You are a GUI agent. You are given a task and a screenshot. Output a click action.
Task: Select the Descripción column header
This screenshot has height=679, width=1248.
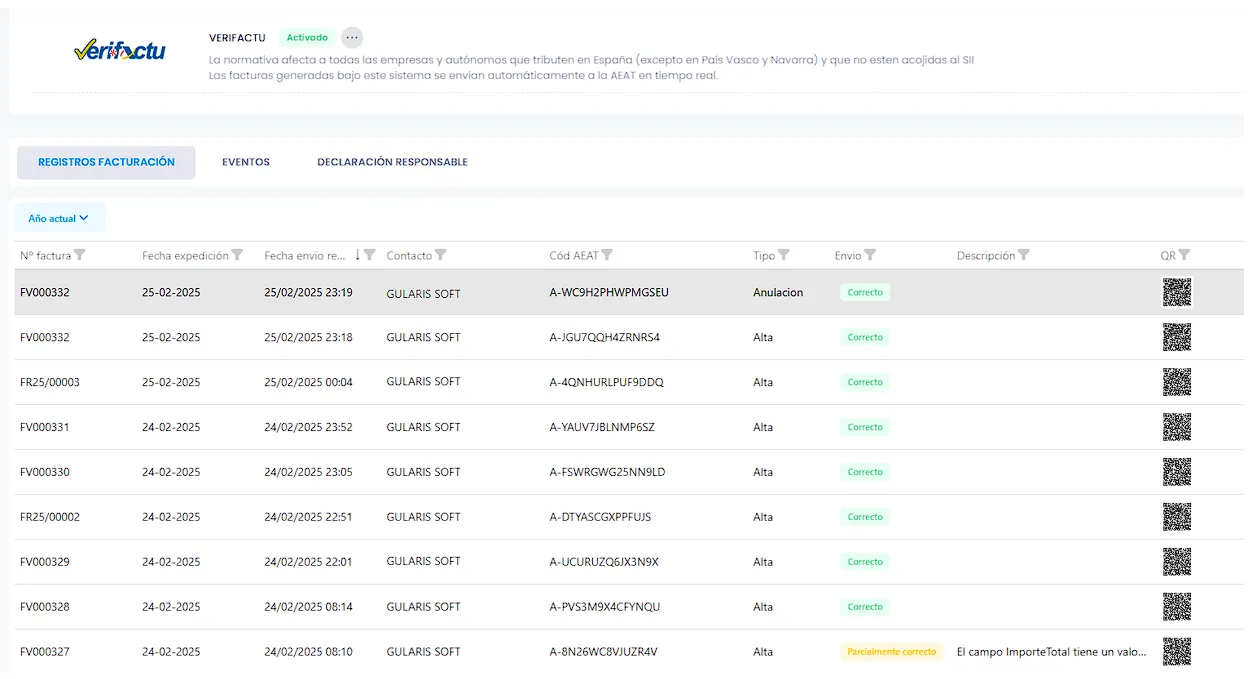986,256
